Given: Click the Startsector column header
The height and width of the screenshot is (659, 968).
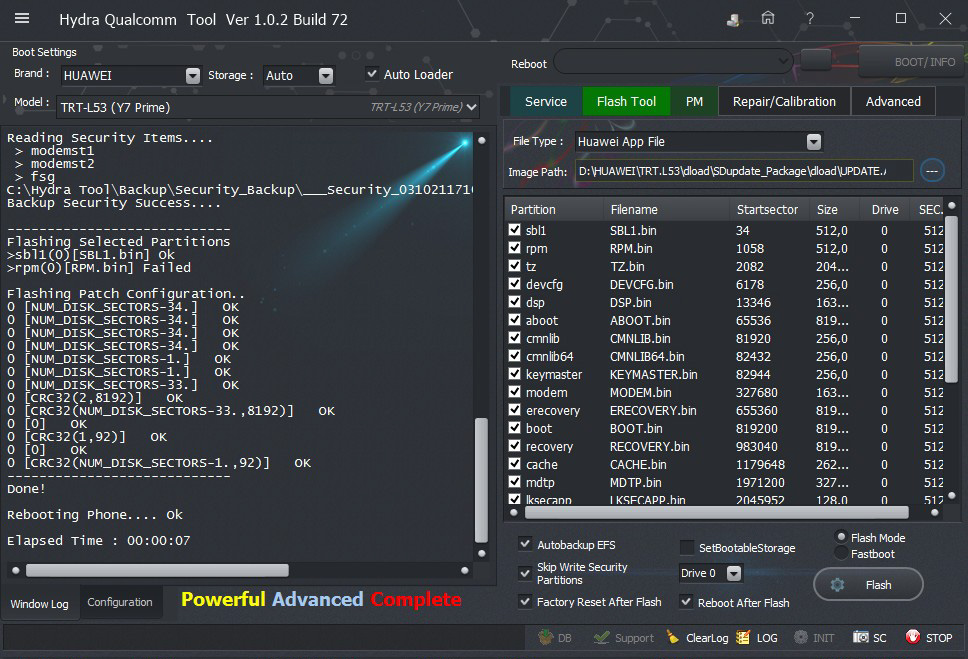Looking at the screenshot, I should [767, 209].
